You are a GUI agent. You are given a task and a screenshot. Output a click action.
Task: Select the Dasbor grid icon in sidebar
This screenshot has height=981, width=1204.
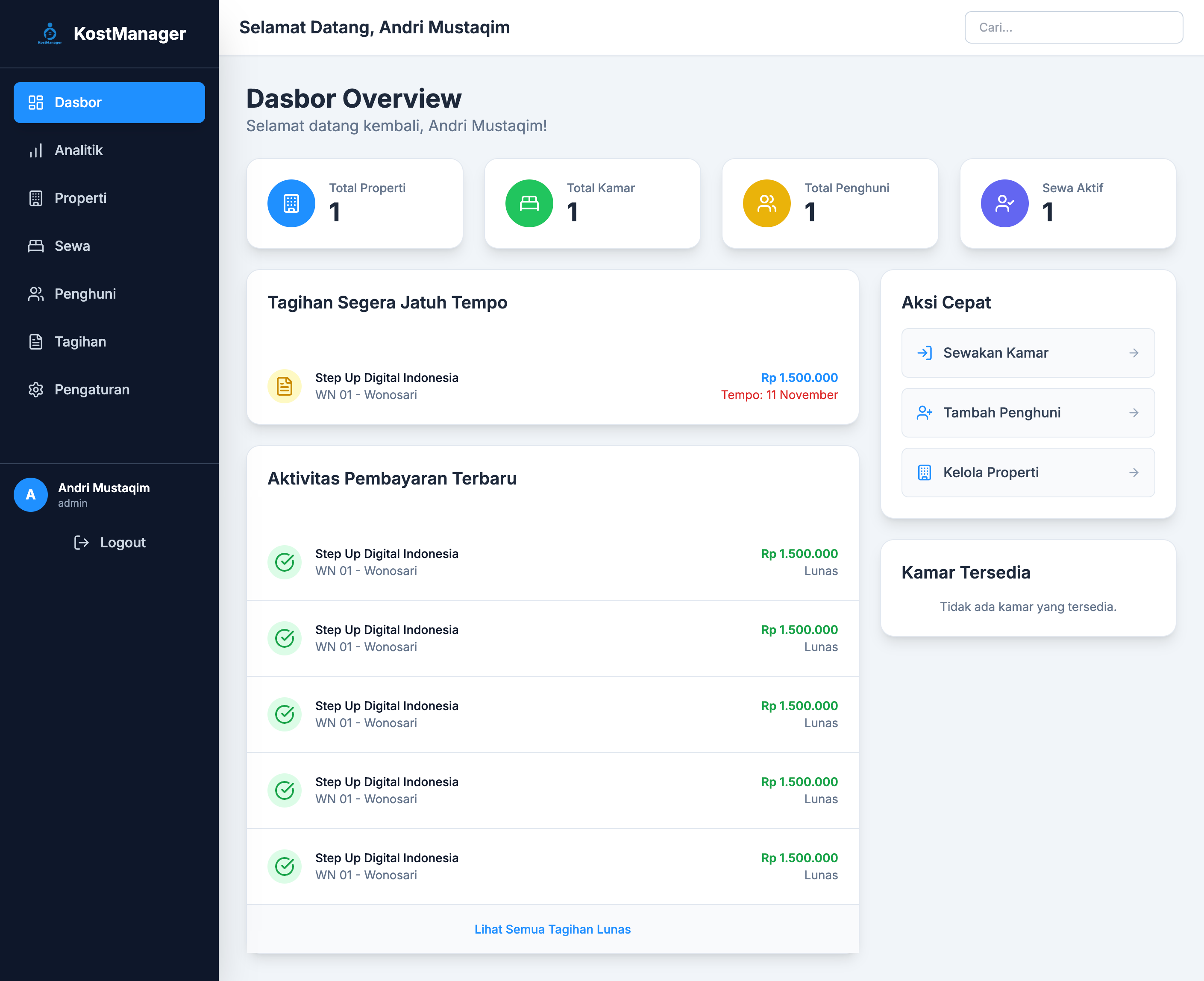coord(35,102)
